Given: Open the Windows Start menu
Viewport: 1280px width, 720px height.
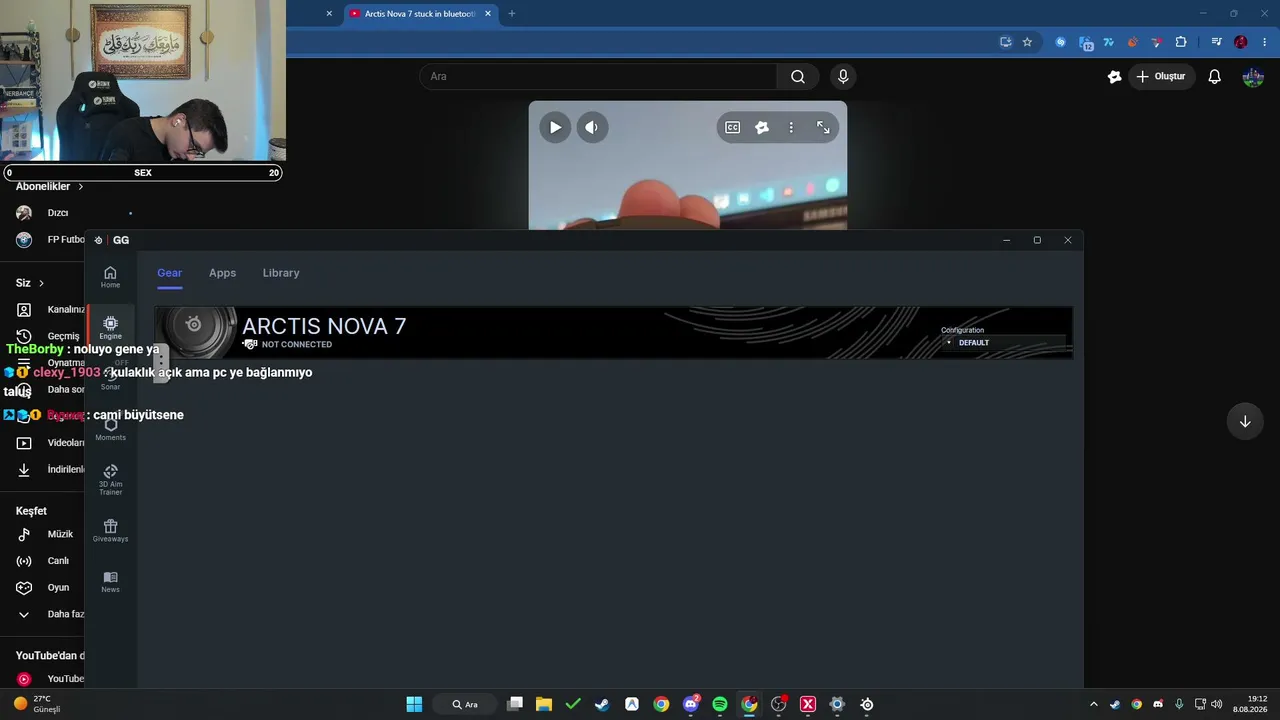Looking at the screenshot, I should click(x=414, y=704).
